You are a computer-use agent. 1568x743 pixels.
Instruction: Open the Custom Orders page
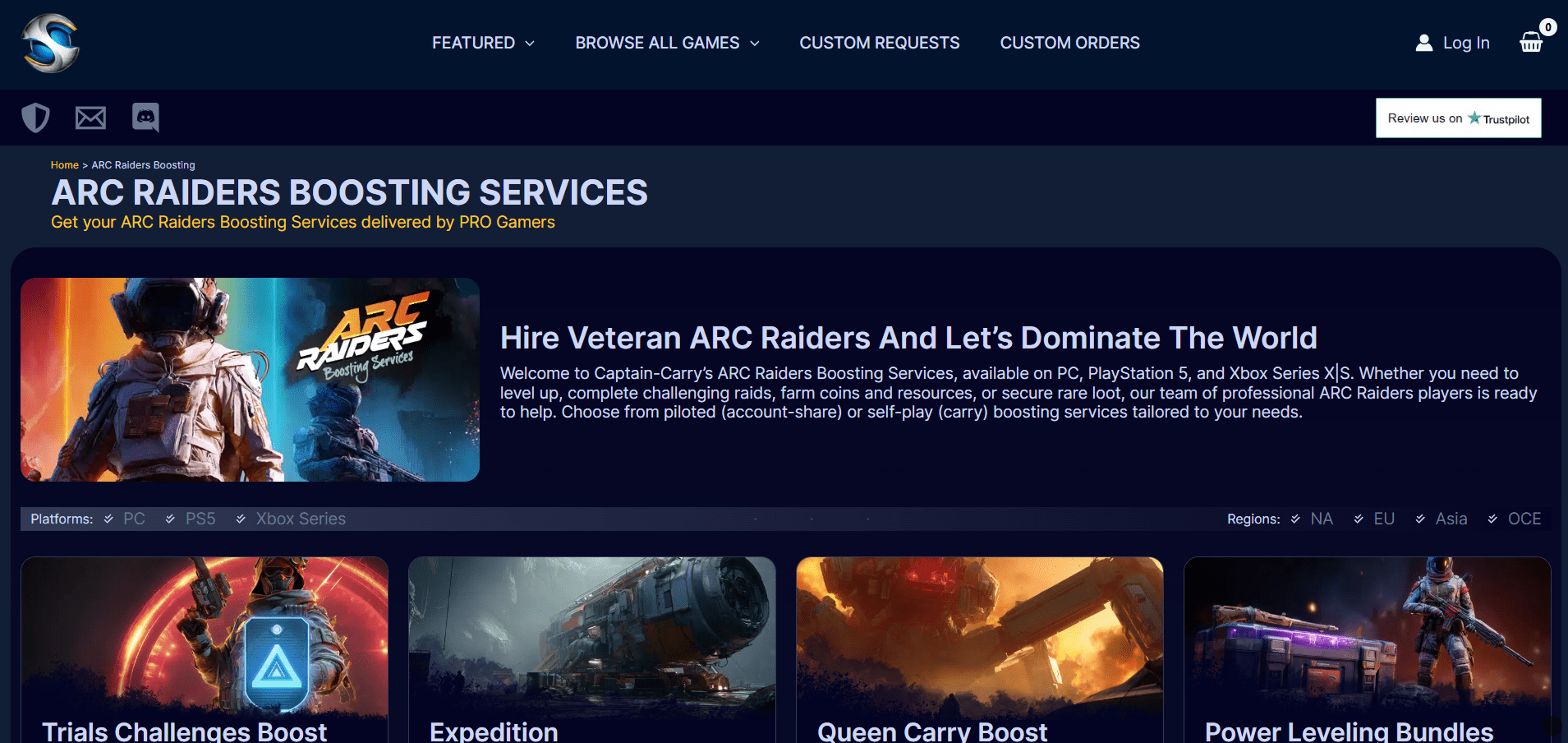pos(1069,43)
